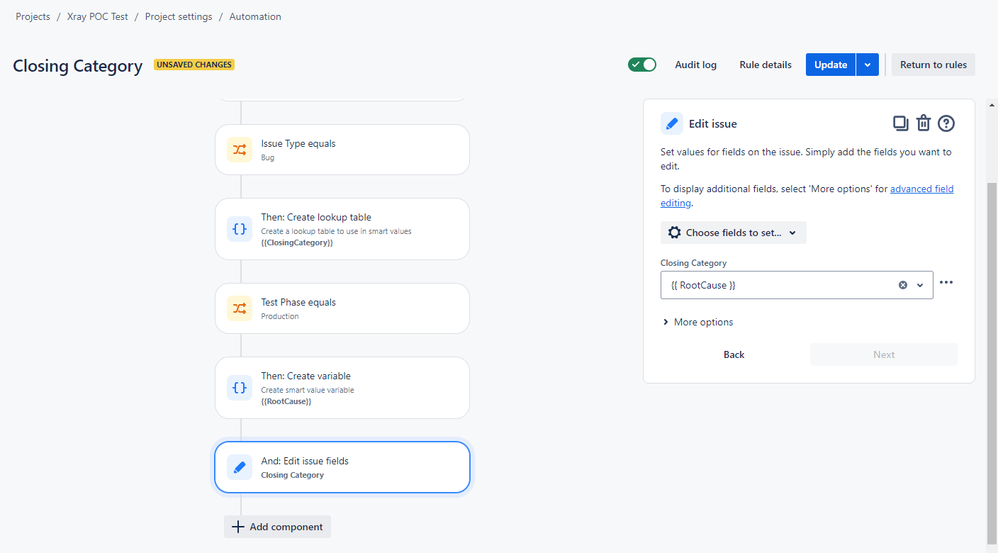The image size is (998, 553).
Task: Click the plus icon on Add component
Action: tap(237, 527)
